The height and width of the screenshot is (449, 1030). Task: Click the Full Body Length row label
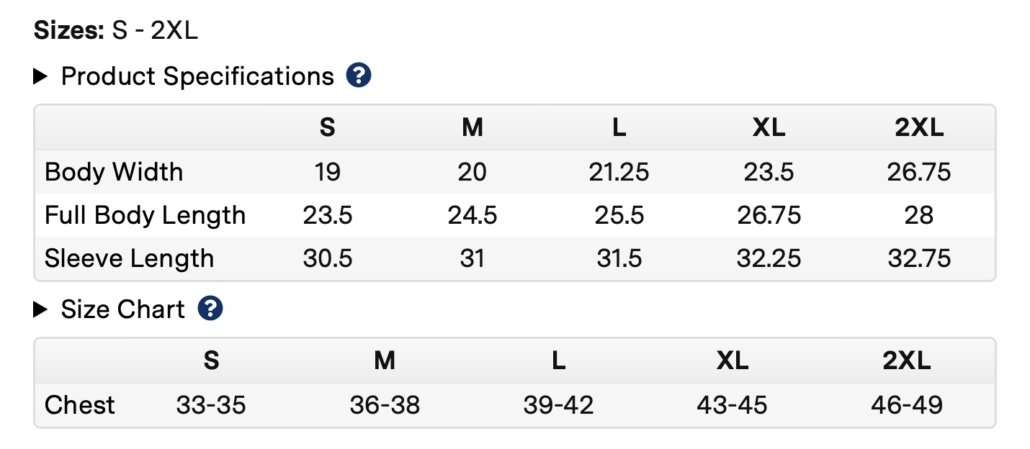tap(145, 215)
